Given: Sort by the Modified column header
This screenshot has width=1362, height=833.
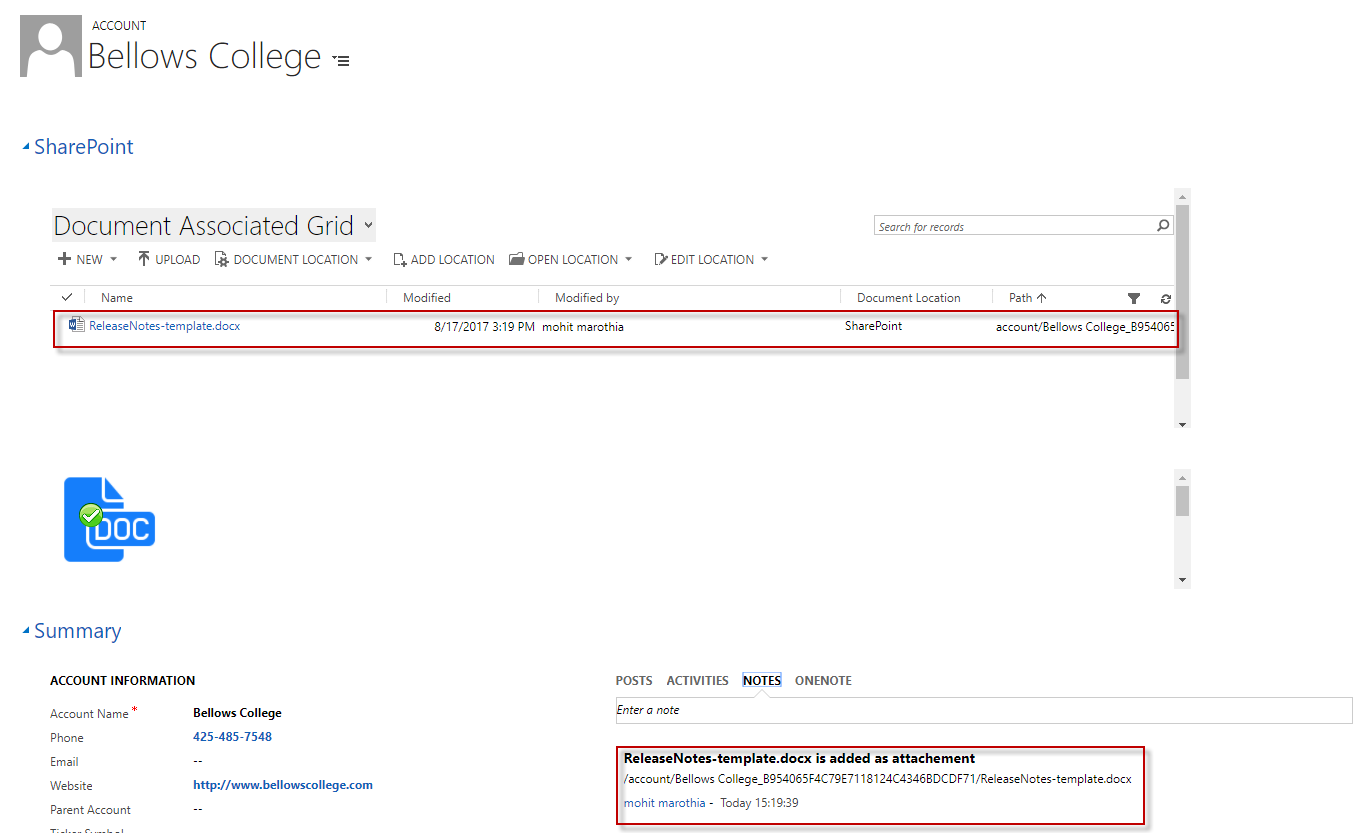Looking at the screenshot, I should tap(427, 298).
